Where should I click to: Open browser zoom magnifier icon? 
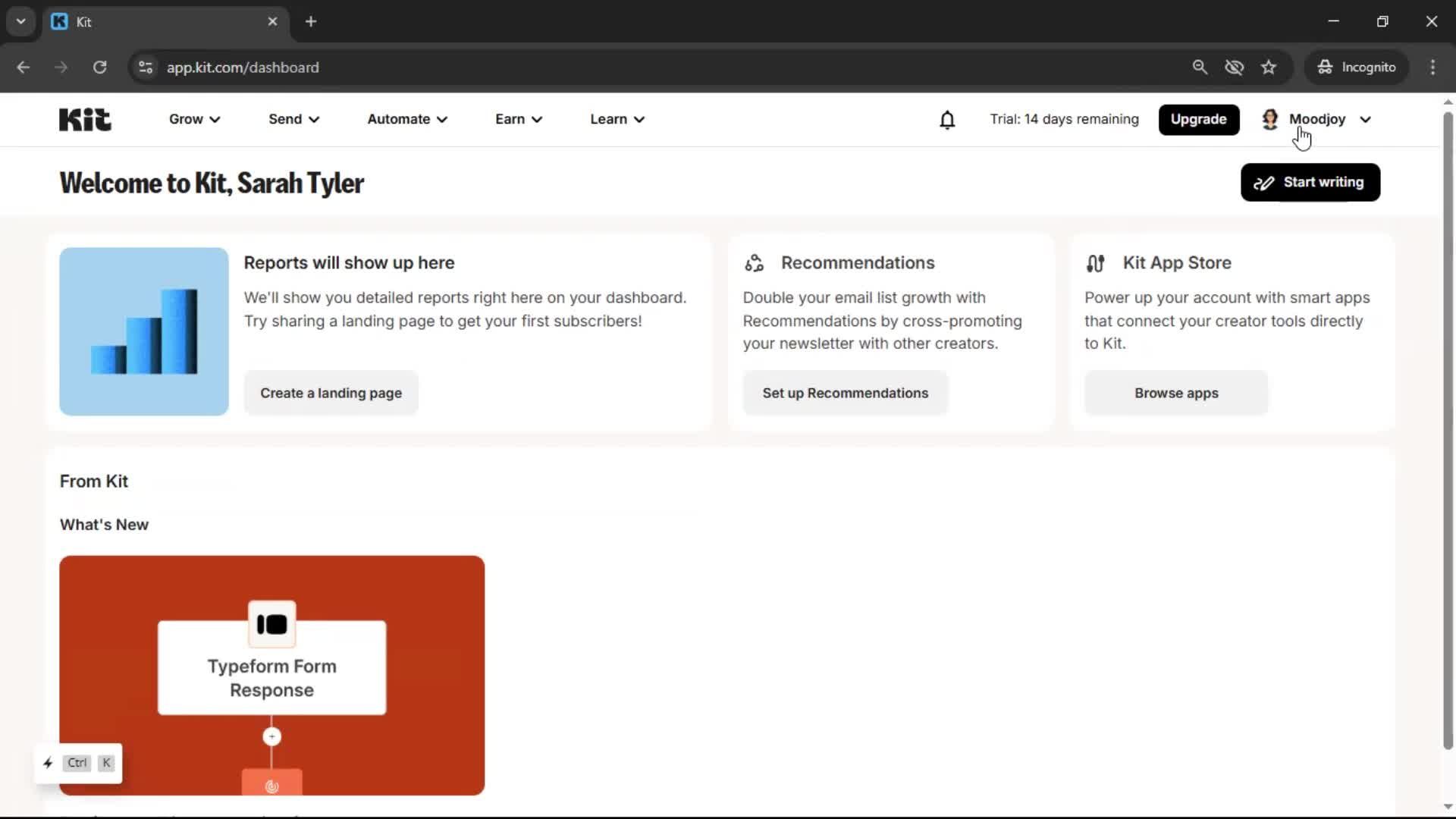[1200, 67]
